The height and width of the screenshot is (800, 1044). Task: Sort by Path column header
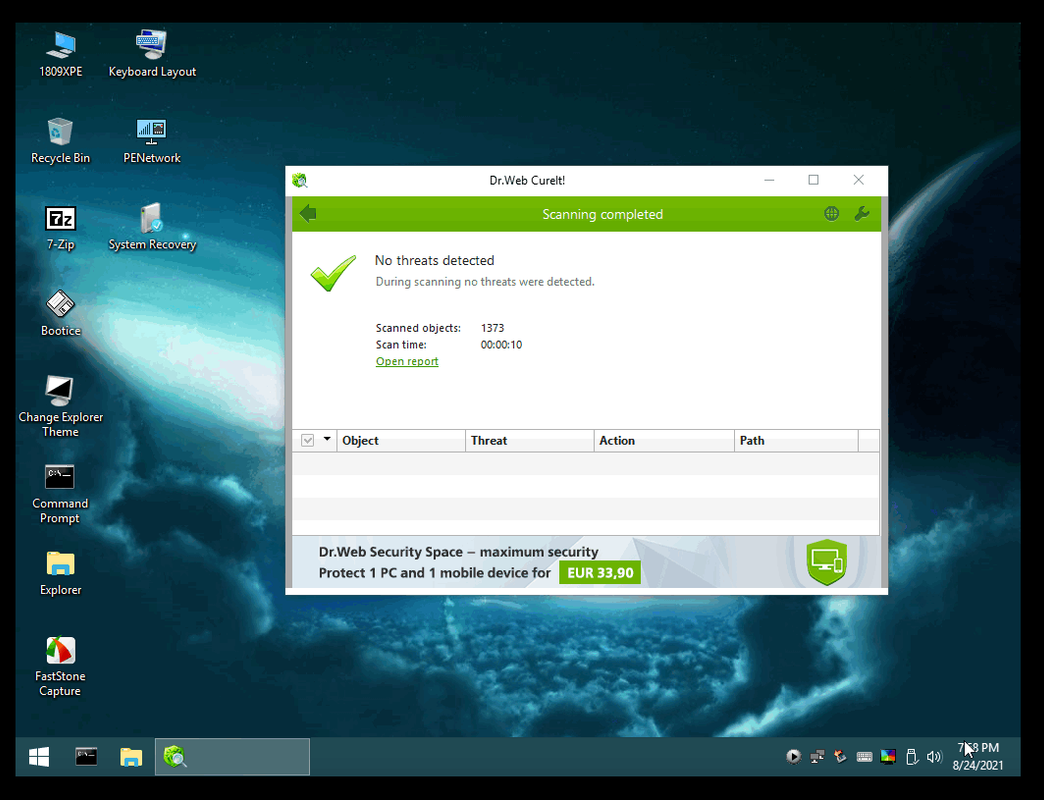coord(796,441)
